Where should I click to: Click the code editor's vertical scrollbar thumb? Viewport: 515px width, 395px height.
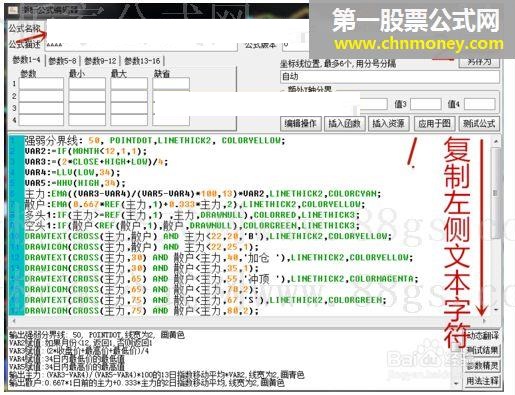[x=496, y=193]
